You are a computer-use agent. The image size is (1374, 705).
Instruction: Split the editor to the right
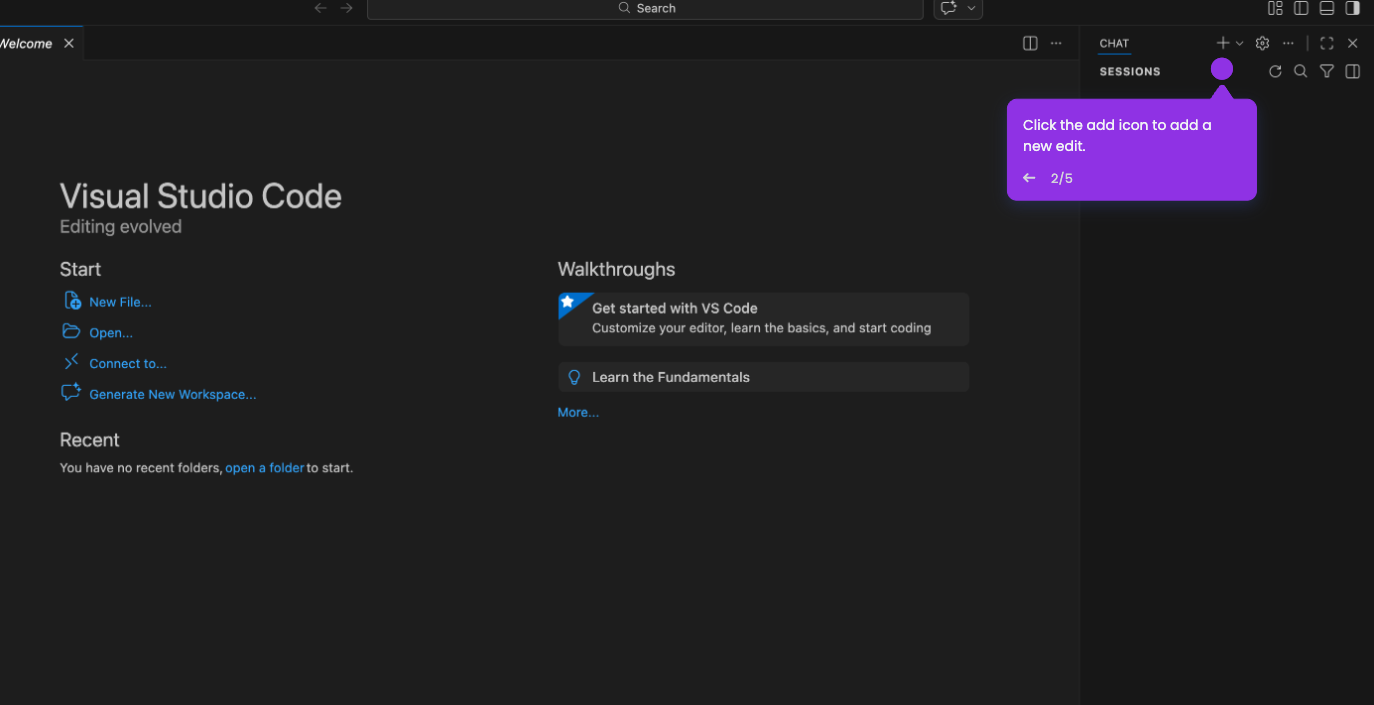point(1030,43)
